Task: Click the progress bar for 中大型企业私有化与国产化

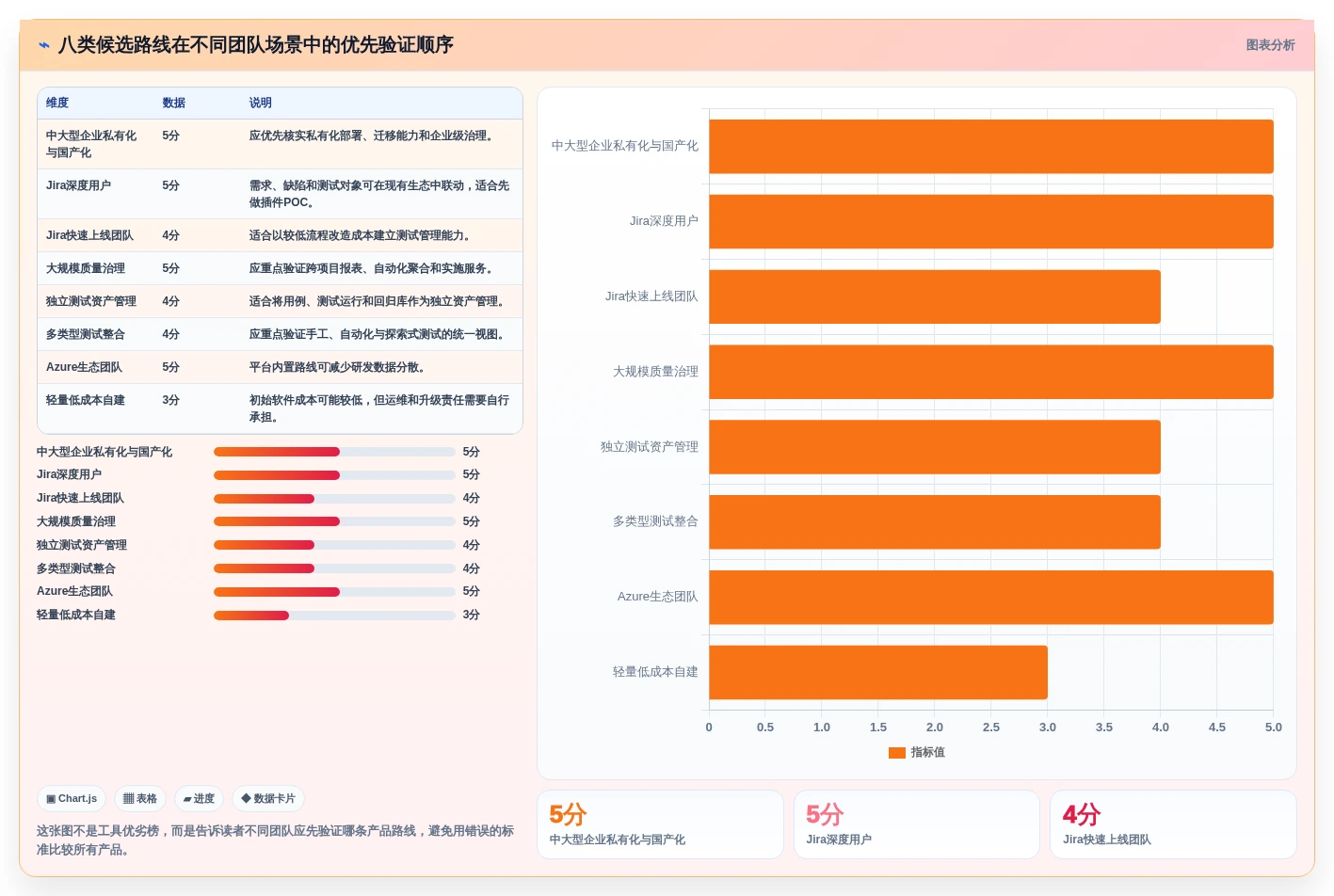Action: pos(334,452)
